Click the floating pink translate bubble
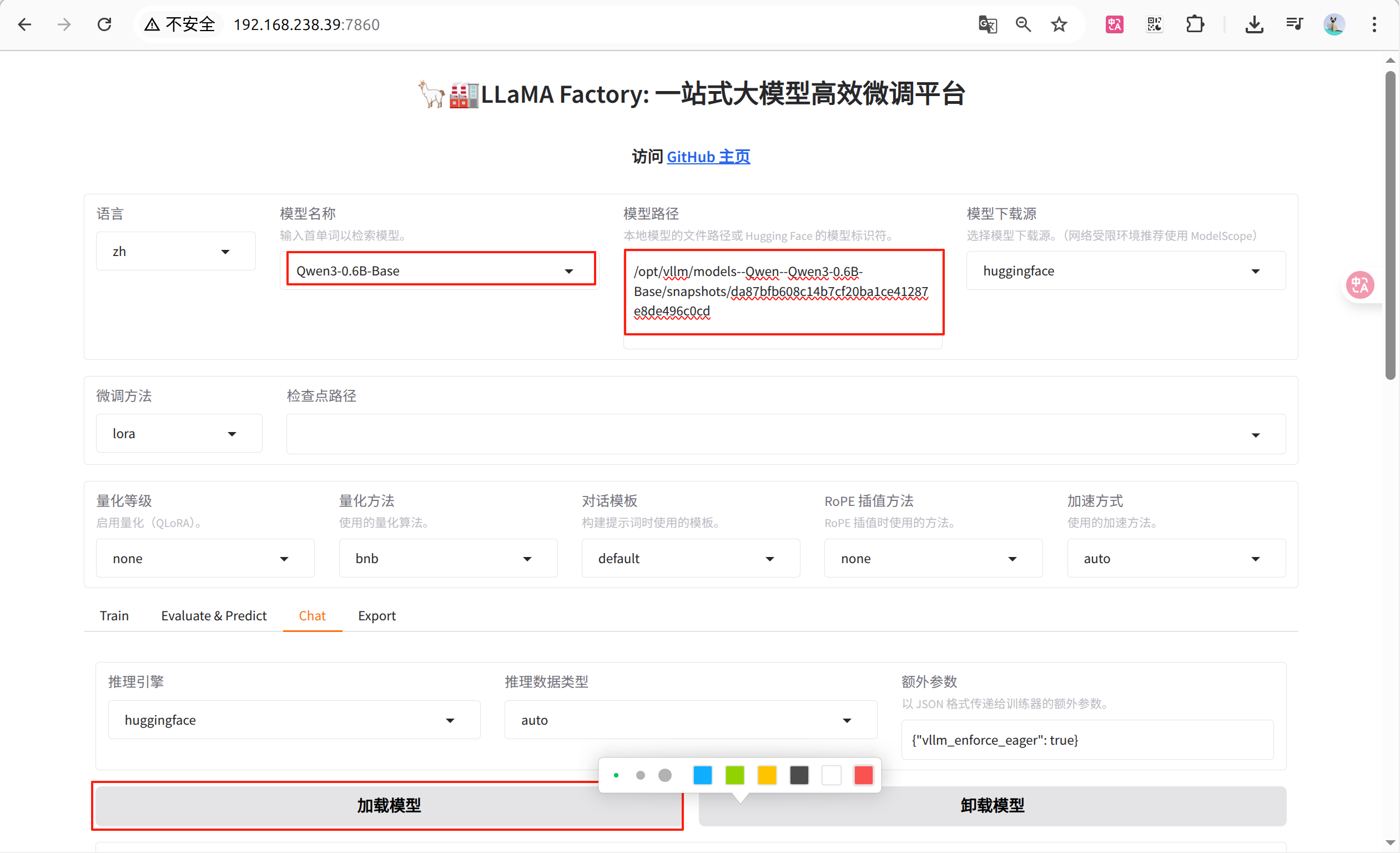 (x=1360, y=285)
